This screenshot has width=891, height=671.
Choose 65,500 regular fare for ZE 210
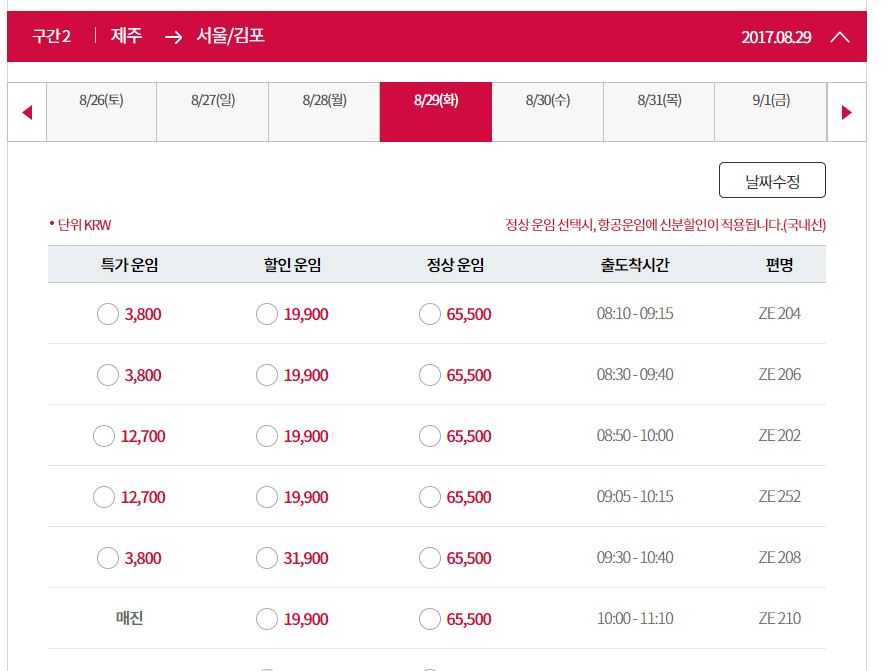(x=430, y=620)
